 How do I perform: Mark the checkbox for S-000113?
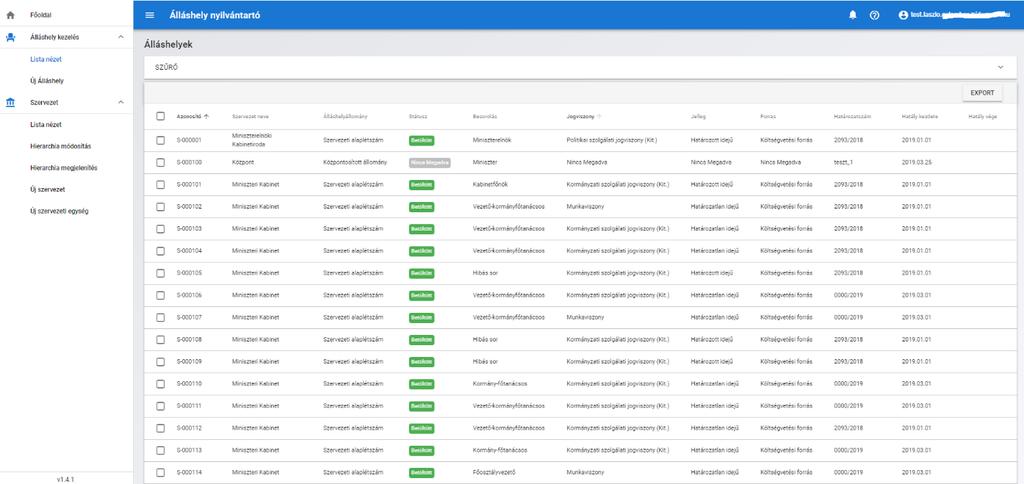(161, 450)
